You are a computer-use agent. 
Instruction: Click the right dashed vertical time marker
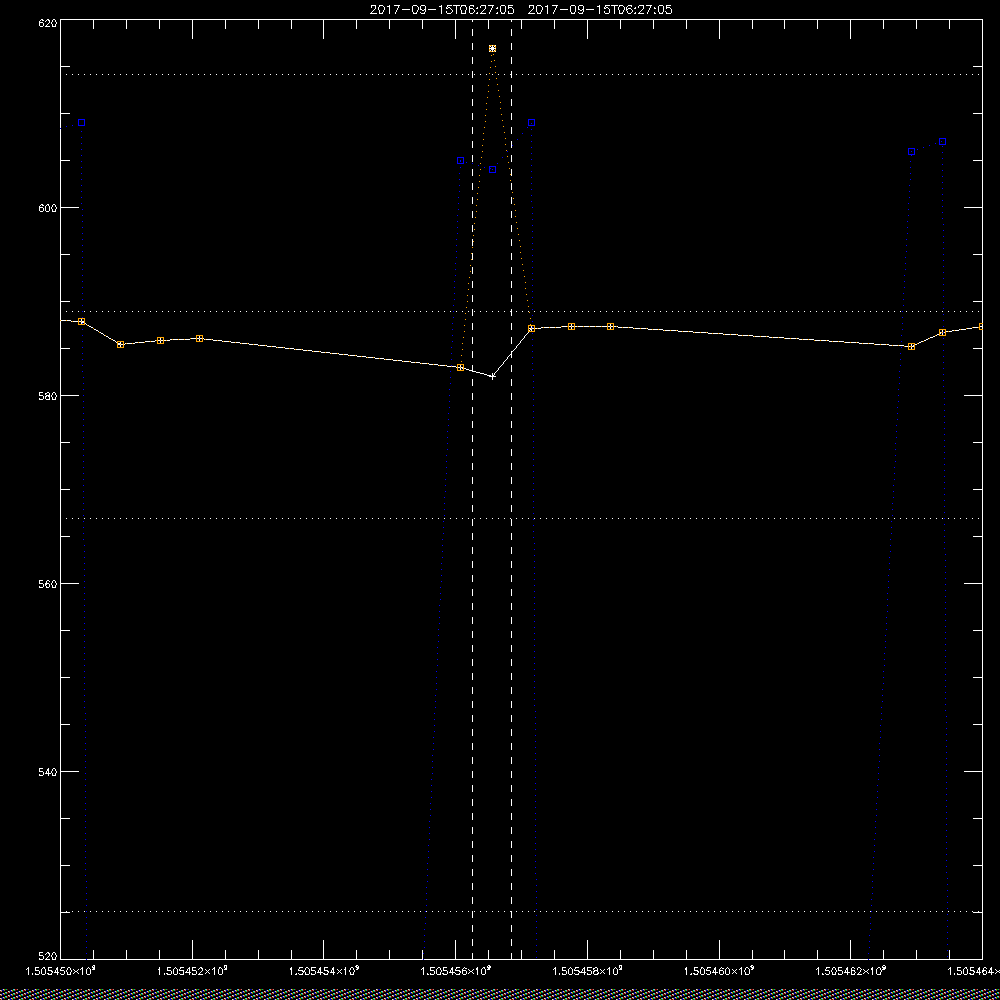(x=511, y=488)
